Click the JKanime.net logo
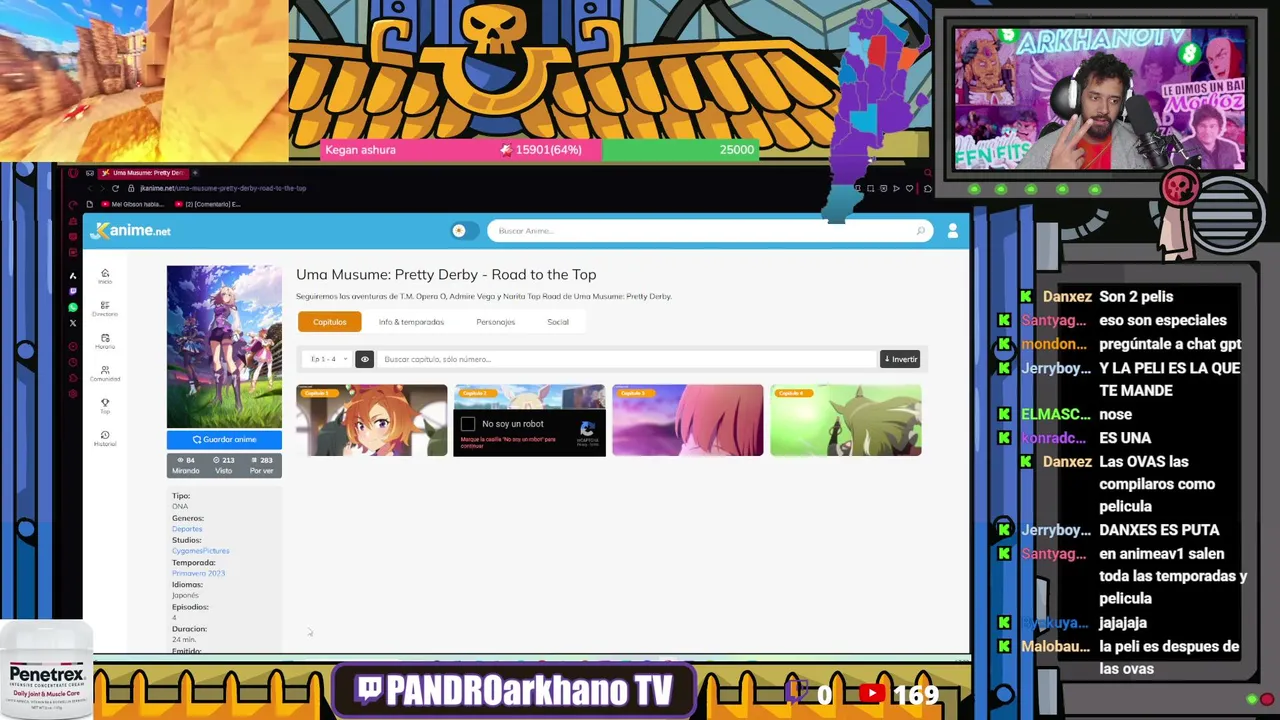Screen dimensions: 1280x720 (131, 231)
